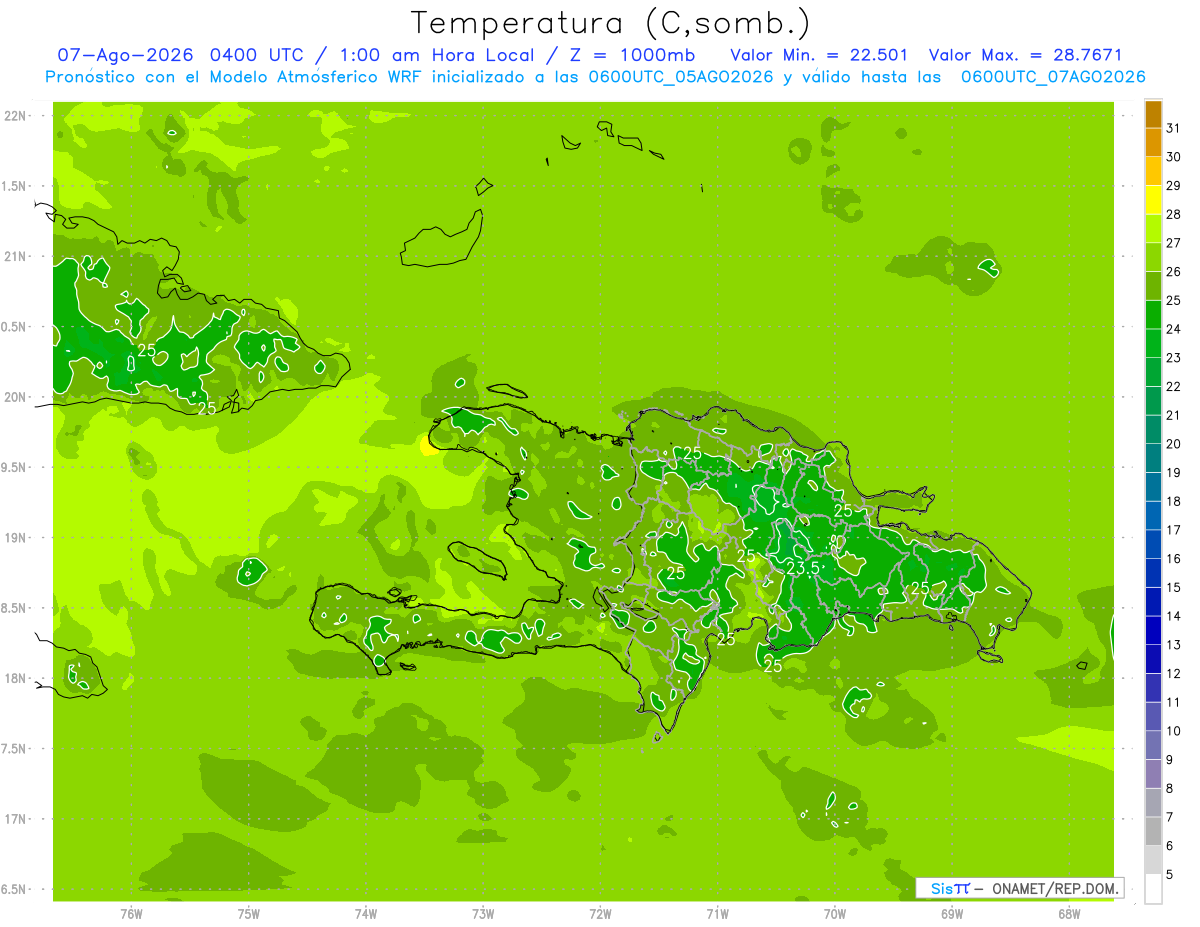
Task: Click the '7' colorbar label
Action: 1170,818
